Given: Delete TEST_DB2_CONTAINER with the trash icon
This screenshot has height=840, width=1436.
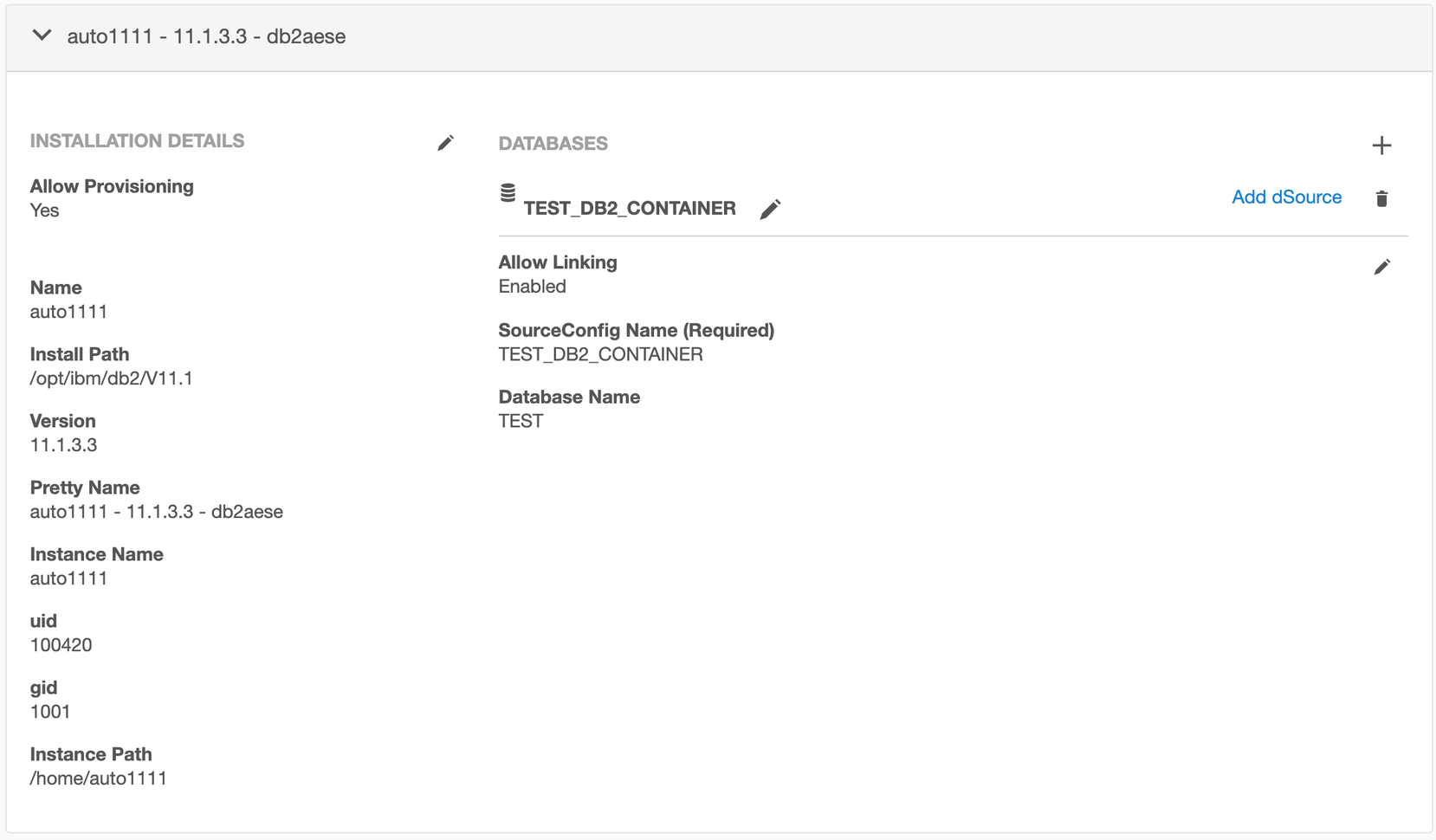Looking at the screenshot, I should click(1381, 198).
